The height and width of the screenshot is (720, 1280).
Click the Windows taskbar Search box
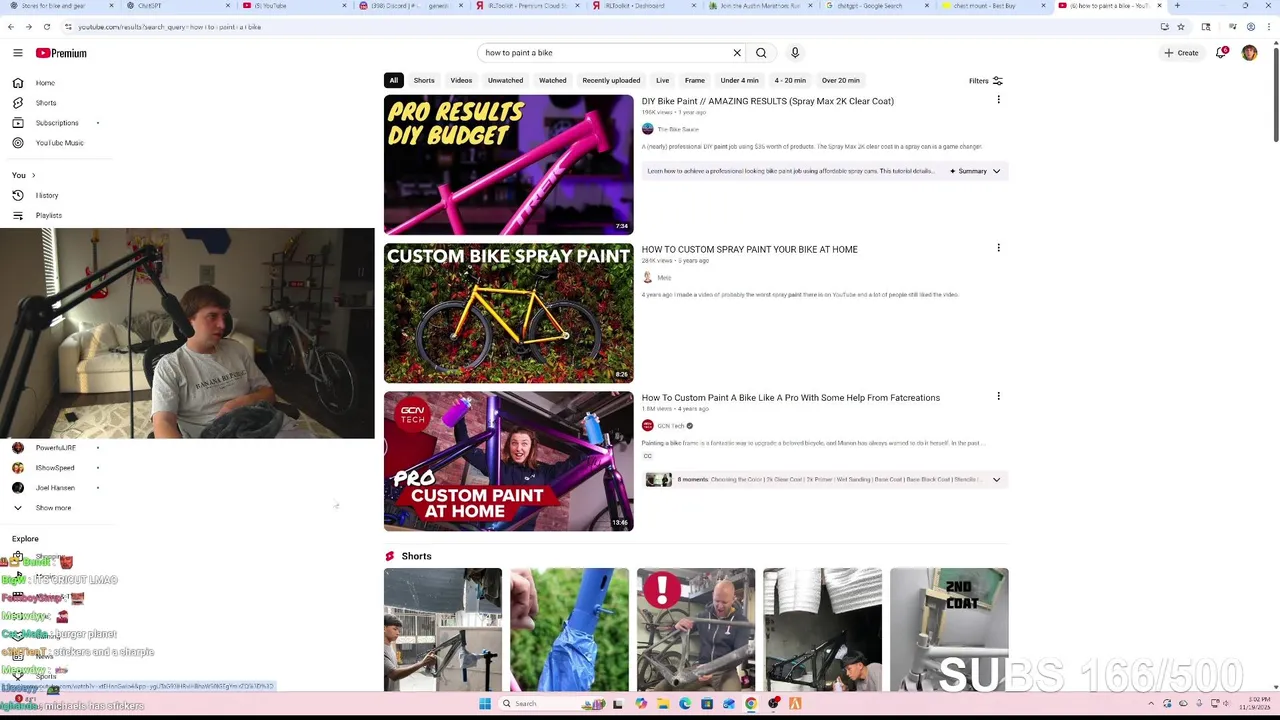[553, 704]
